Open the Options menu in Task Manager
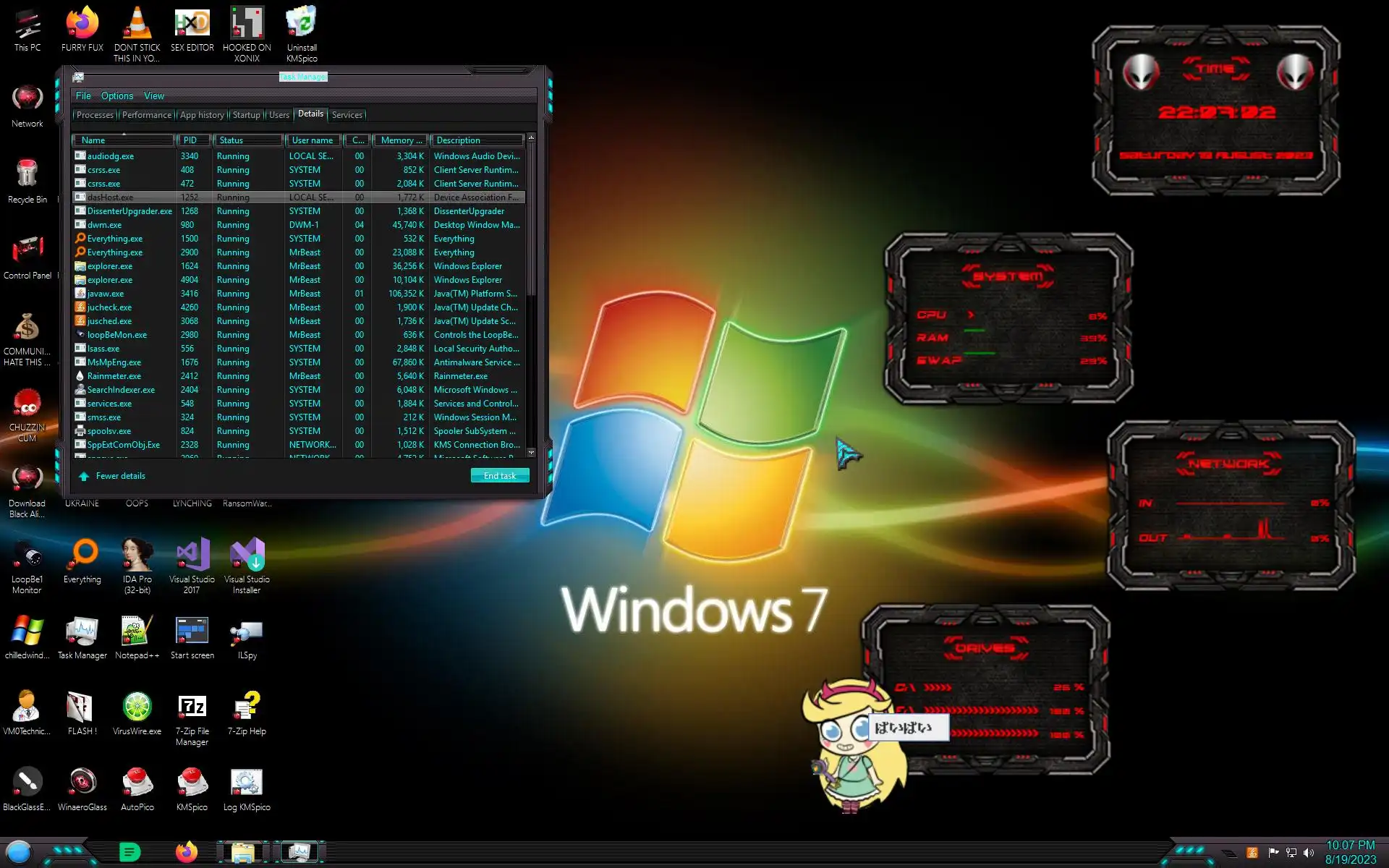 click(x=116, y=96)
